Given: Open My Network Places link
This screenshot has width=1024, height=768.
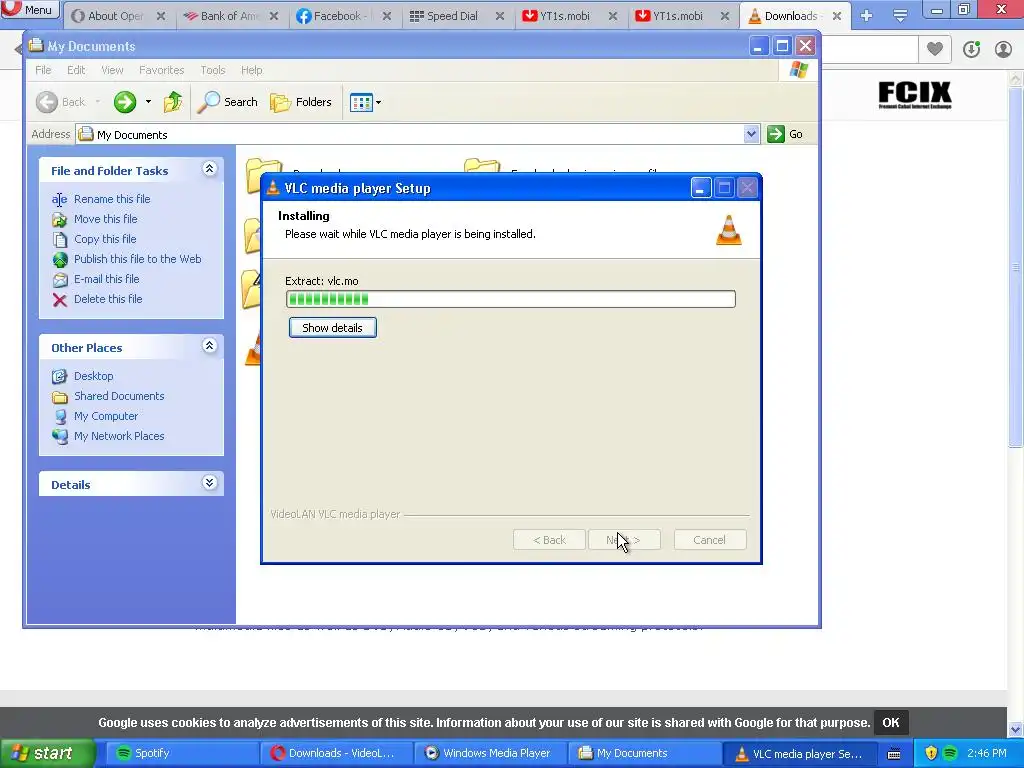Looking at the screenshot, I should (119, 436).
